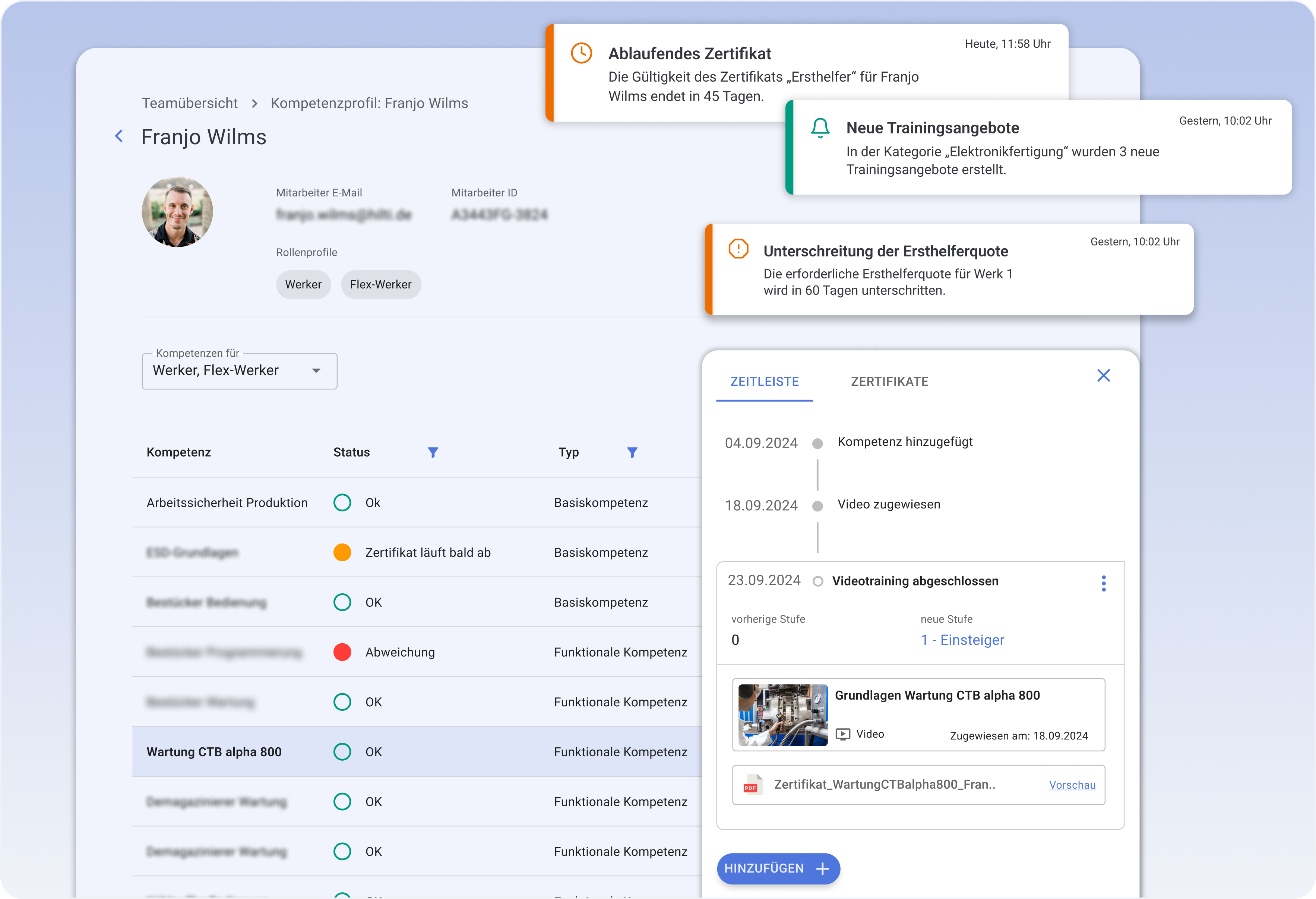Click the bell icon on Neue Trainingsangebote
Image resolution: width=1316 pixels, height=899 pixels.
point(820,128)
